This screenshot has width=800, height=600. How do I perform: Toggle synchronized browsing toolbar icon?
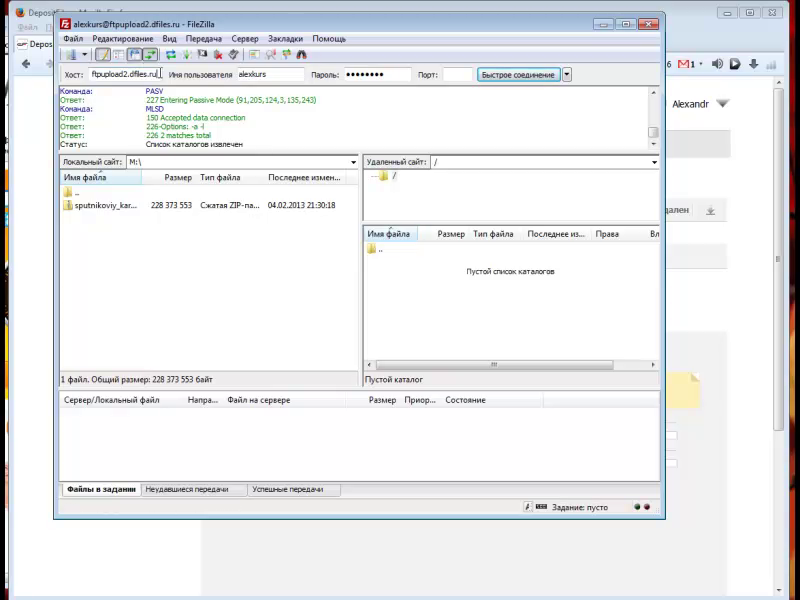(286, 55)
